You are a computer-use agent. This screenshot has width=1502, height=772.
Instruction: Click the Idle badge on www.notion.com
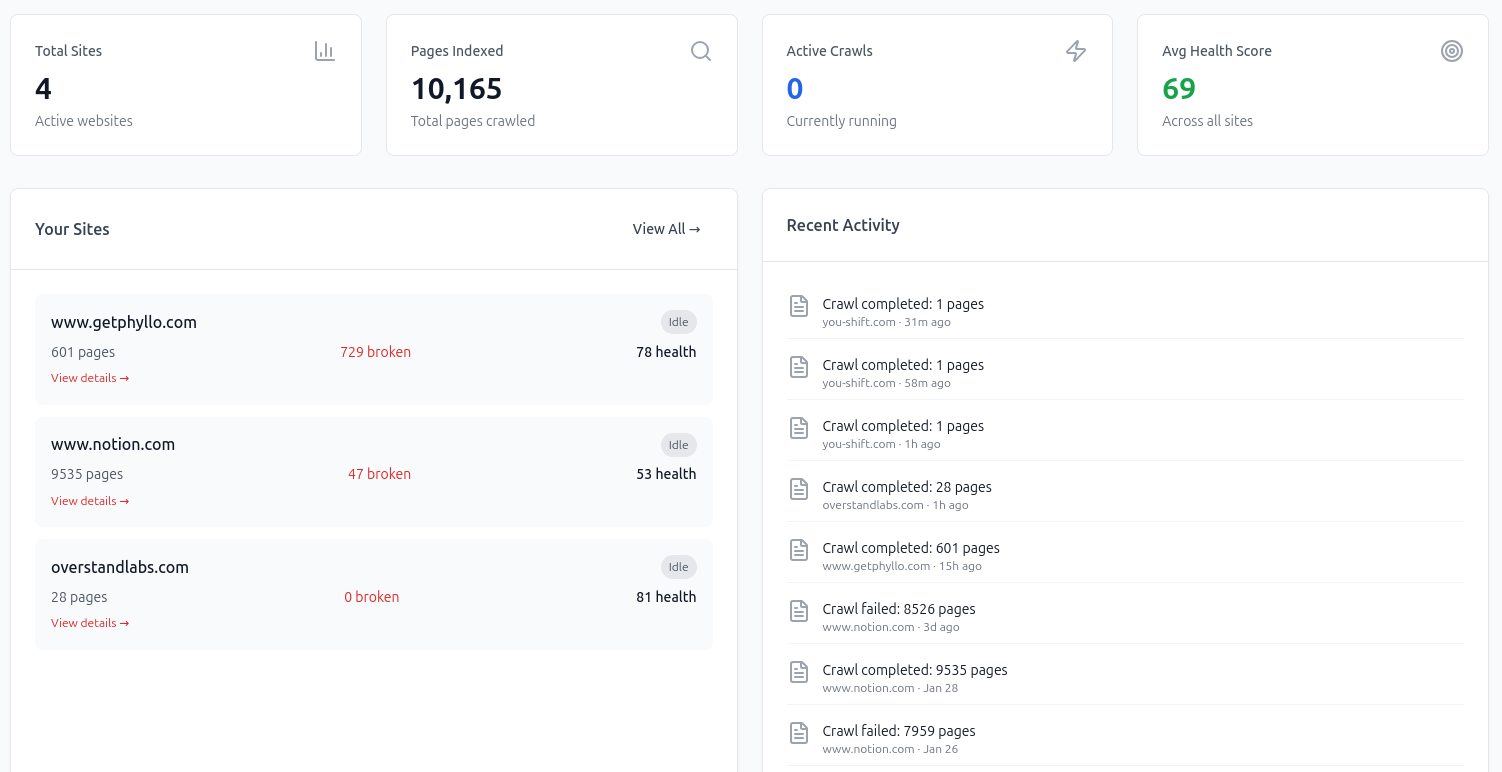pos(679,444)
